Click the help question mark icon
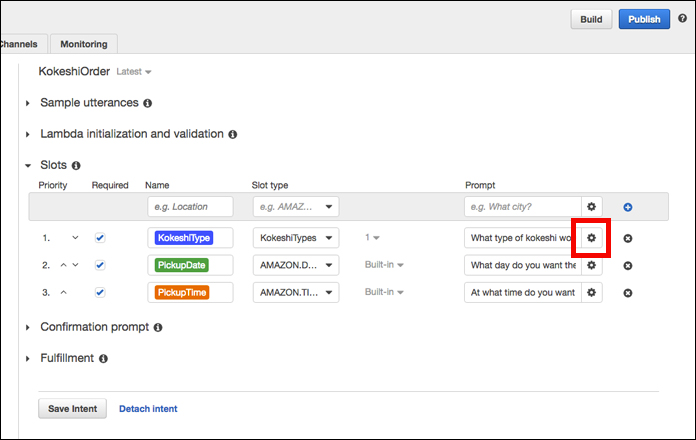The image size is (696, 440). [683, 18]
